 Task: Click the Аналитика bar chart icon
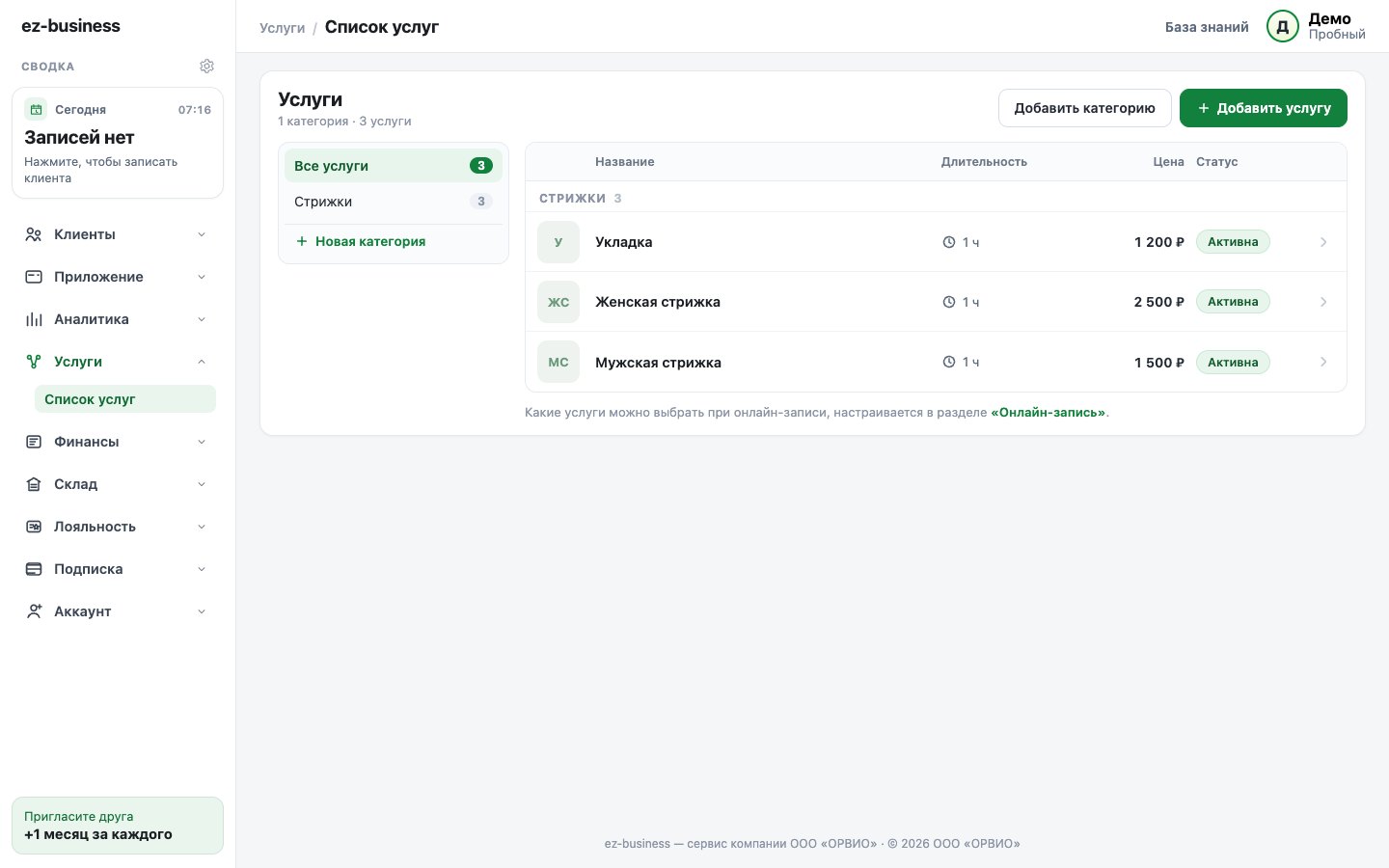34,319
